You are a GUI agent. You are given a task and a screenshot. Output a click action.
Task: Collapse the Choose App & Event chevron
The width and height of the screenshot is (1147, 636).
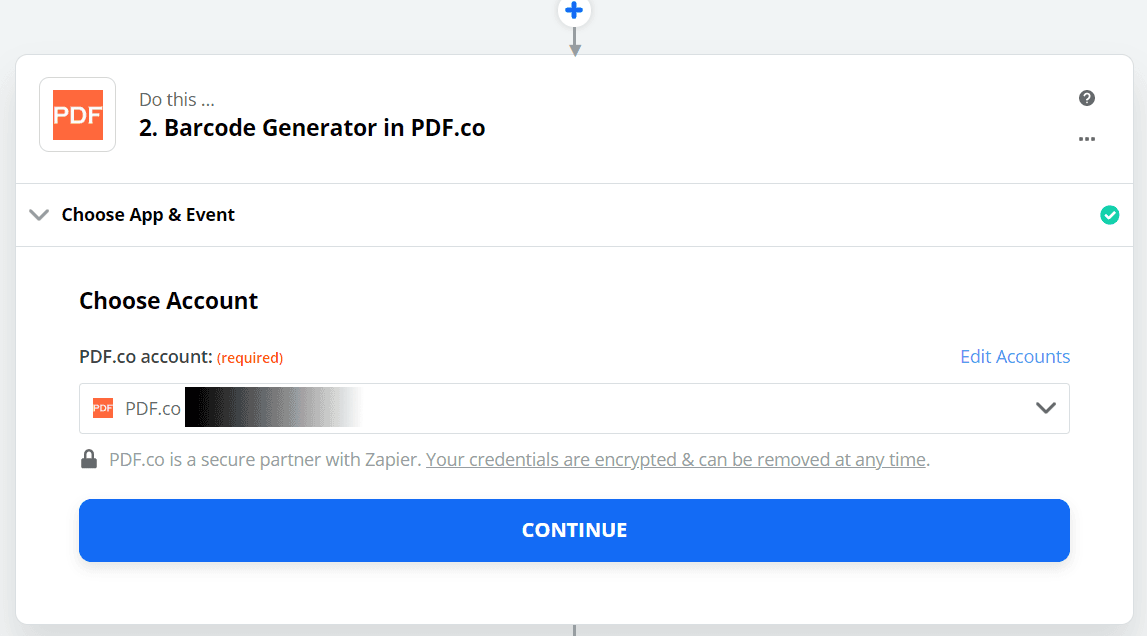(x=39, y=215)
